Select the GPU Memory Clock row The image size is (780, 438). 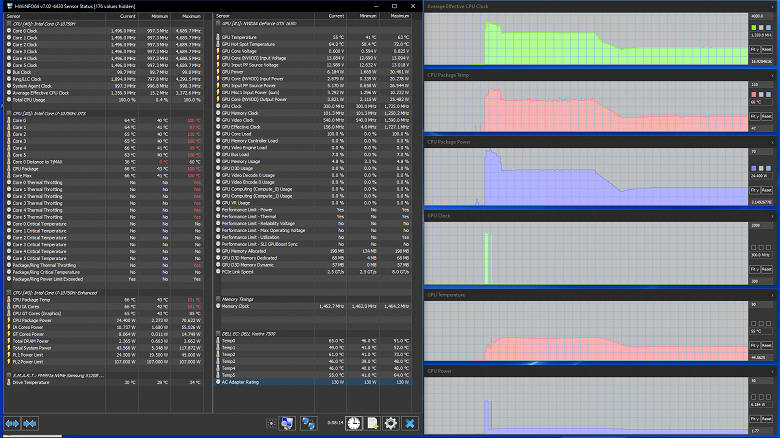point(313,113)
